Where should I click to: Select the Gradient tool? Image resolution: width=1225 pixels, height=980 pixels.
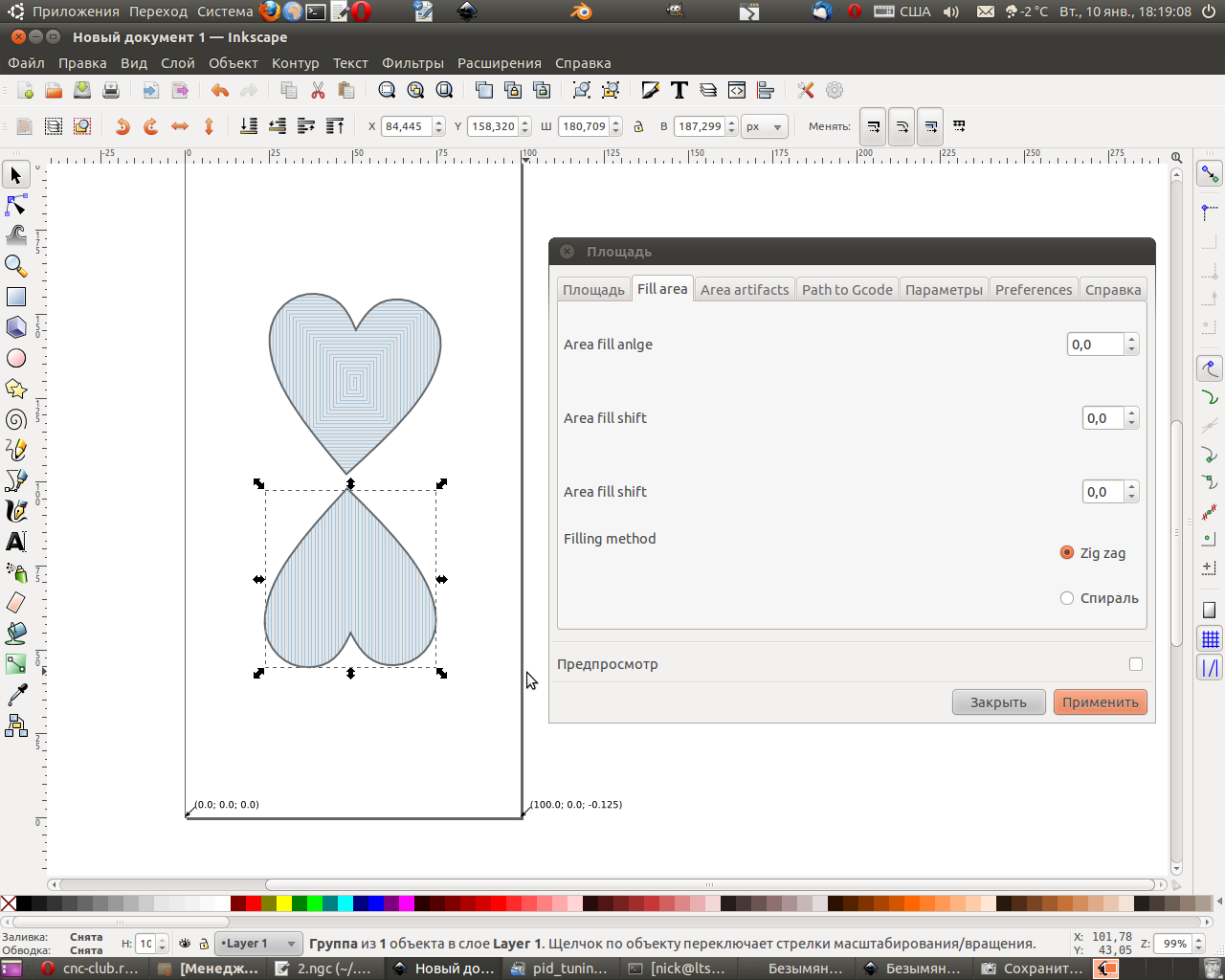coord(16,664)
